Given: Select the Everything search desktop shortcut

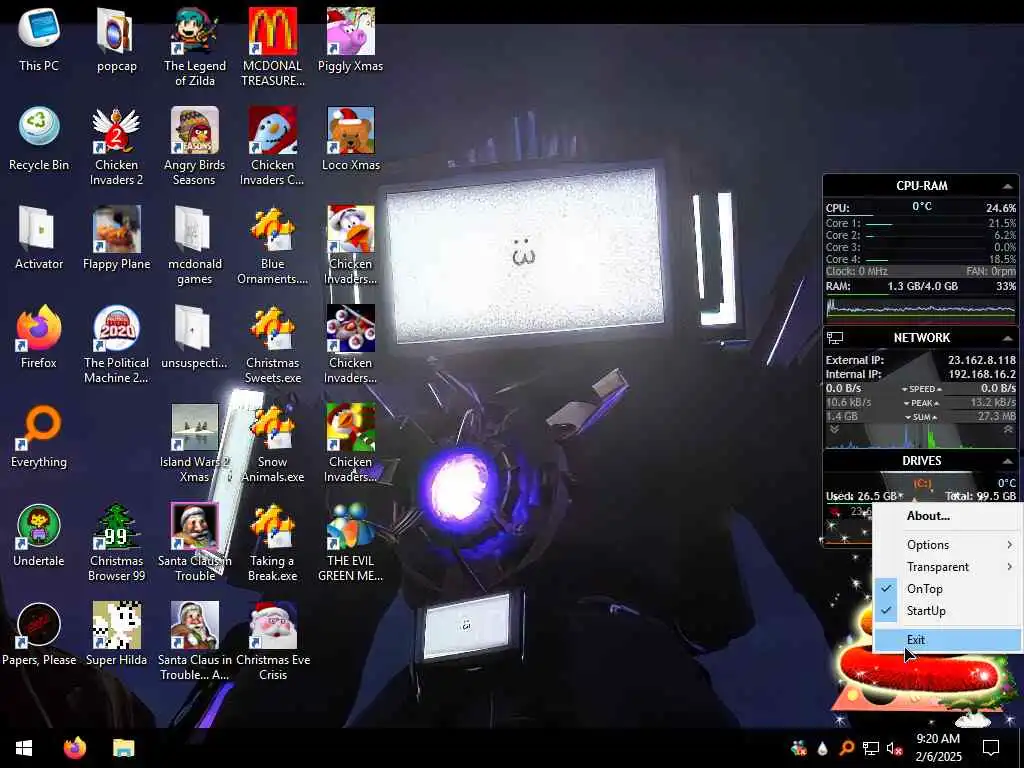Looking at the screenshot, I should point(39,436).
